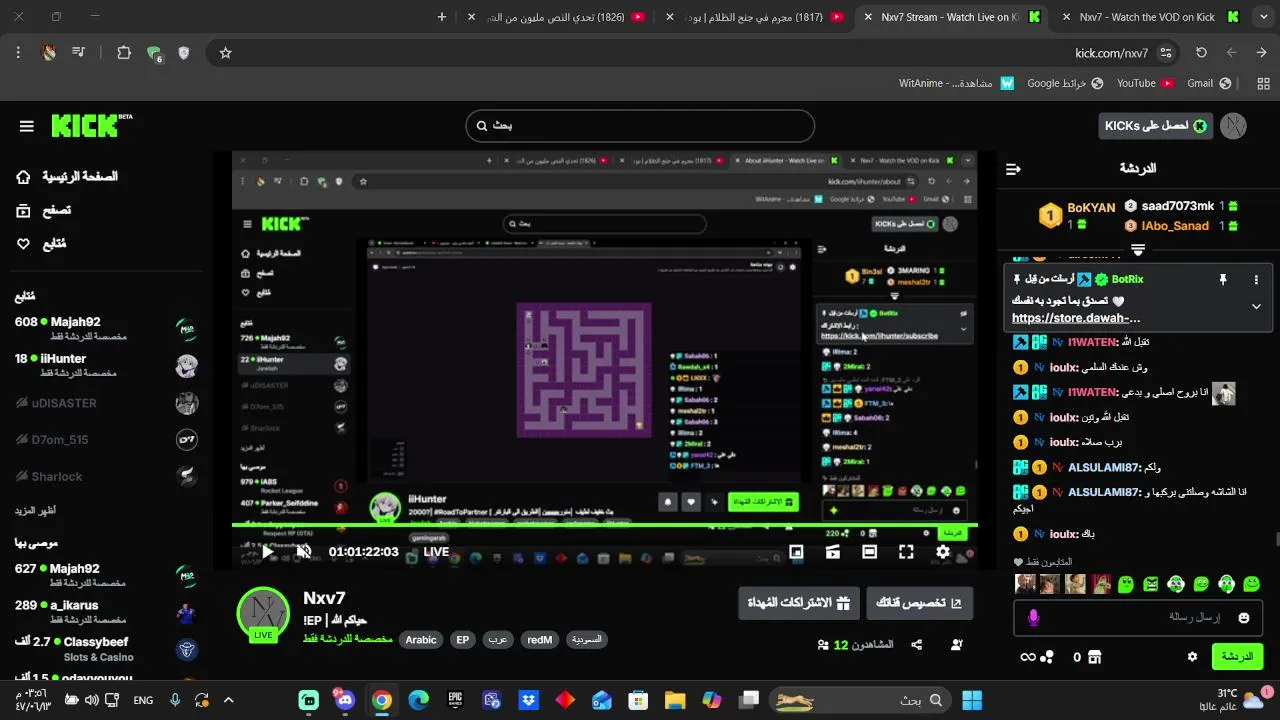1280x720 pixels.
Task: Click the infinity points icon
Action: (1028, 657)
